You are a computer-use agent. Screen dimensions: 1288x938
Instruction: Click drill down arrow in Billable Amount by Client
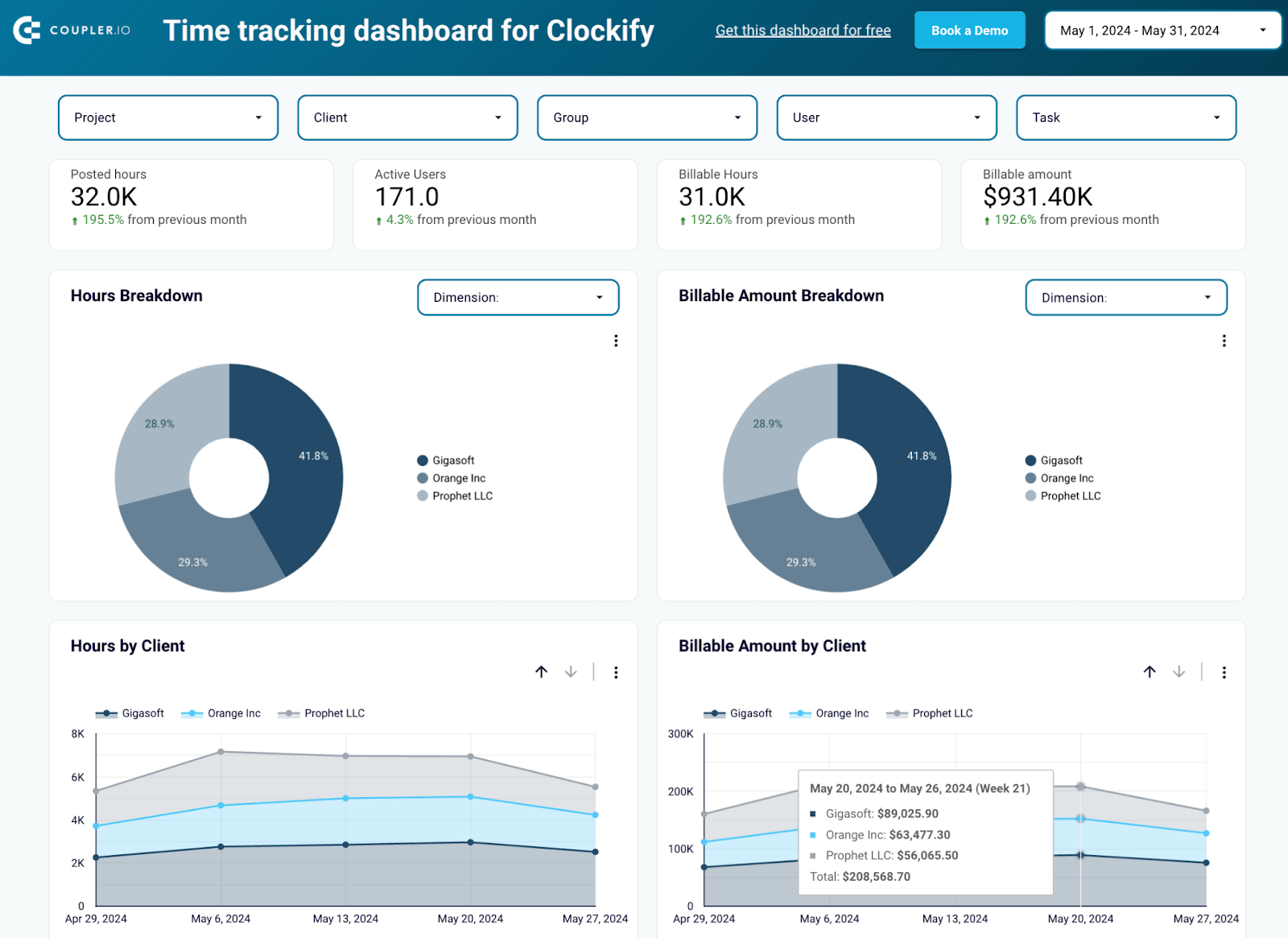[x=1179, y=671]
